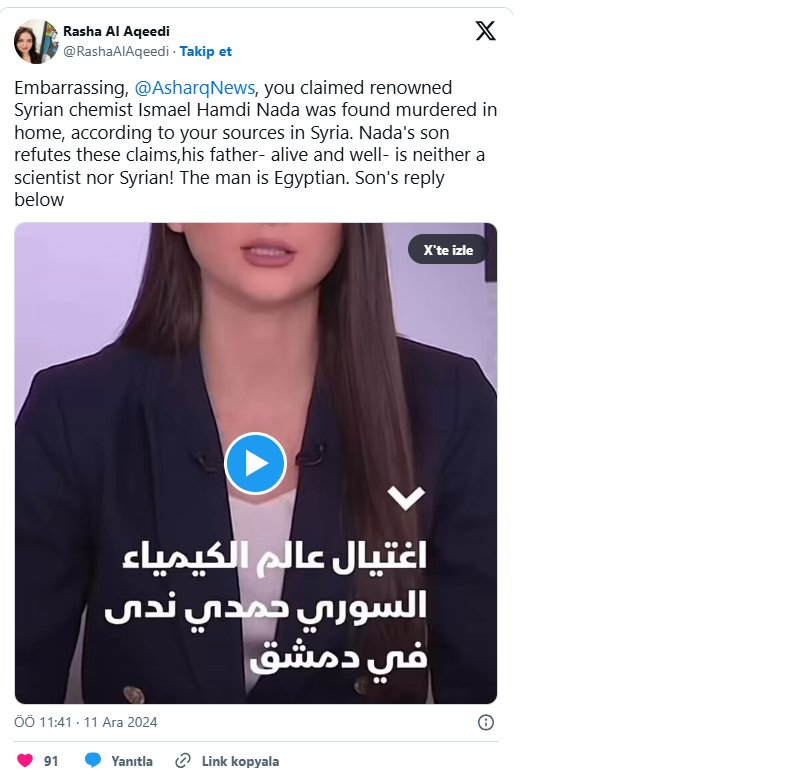Click the chain link icon

click(183, 761)
